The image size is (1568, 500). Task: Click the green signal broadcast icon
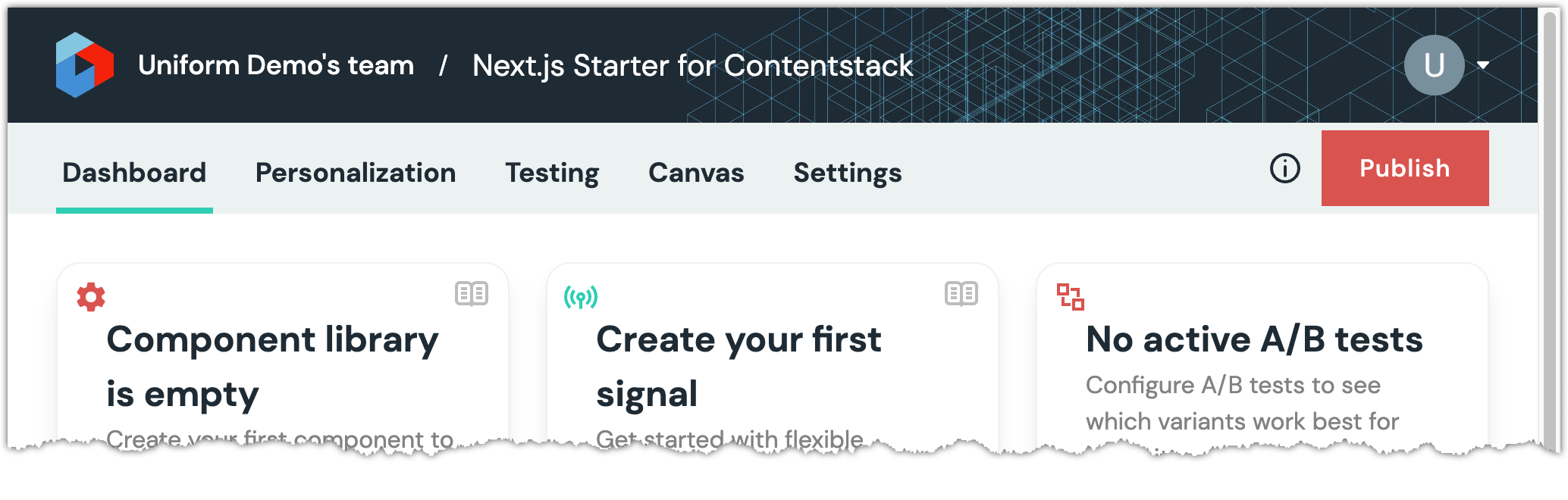(x=581, y=297)
